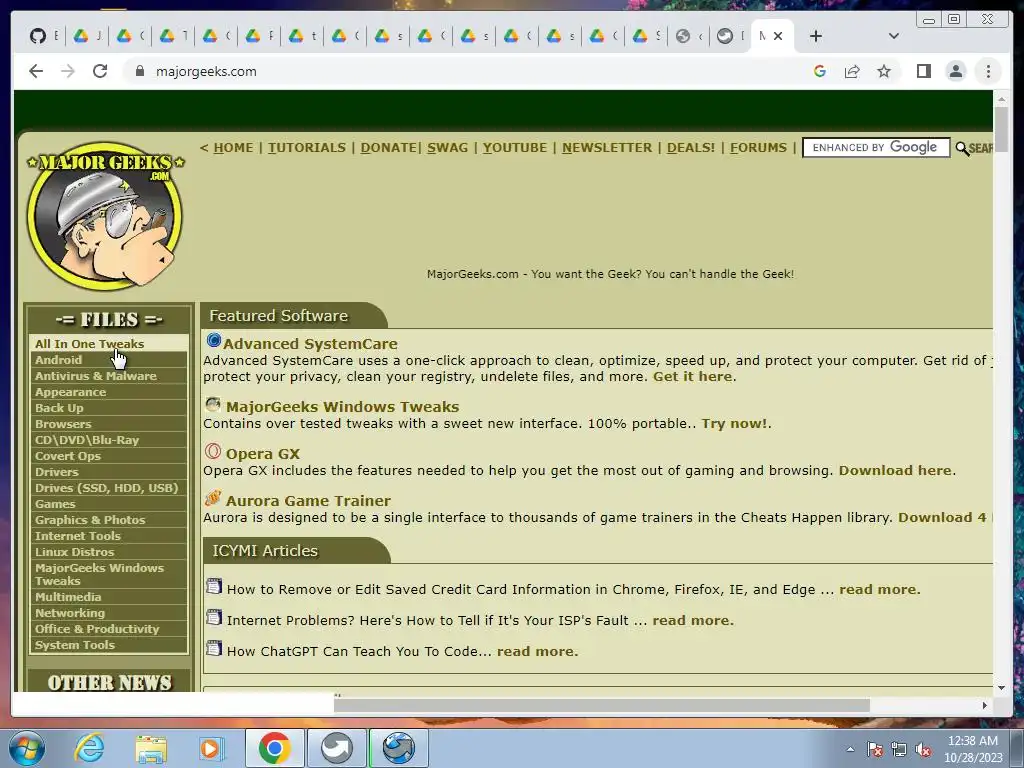Open the YOUTUBE menu link

pyautogui.click(x=515, y=148)
